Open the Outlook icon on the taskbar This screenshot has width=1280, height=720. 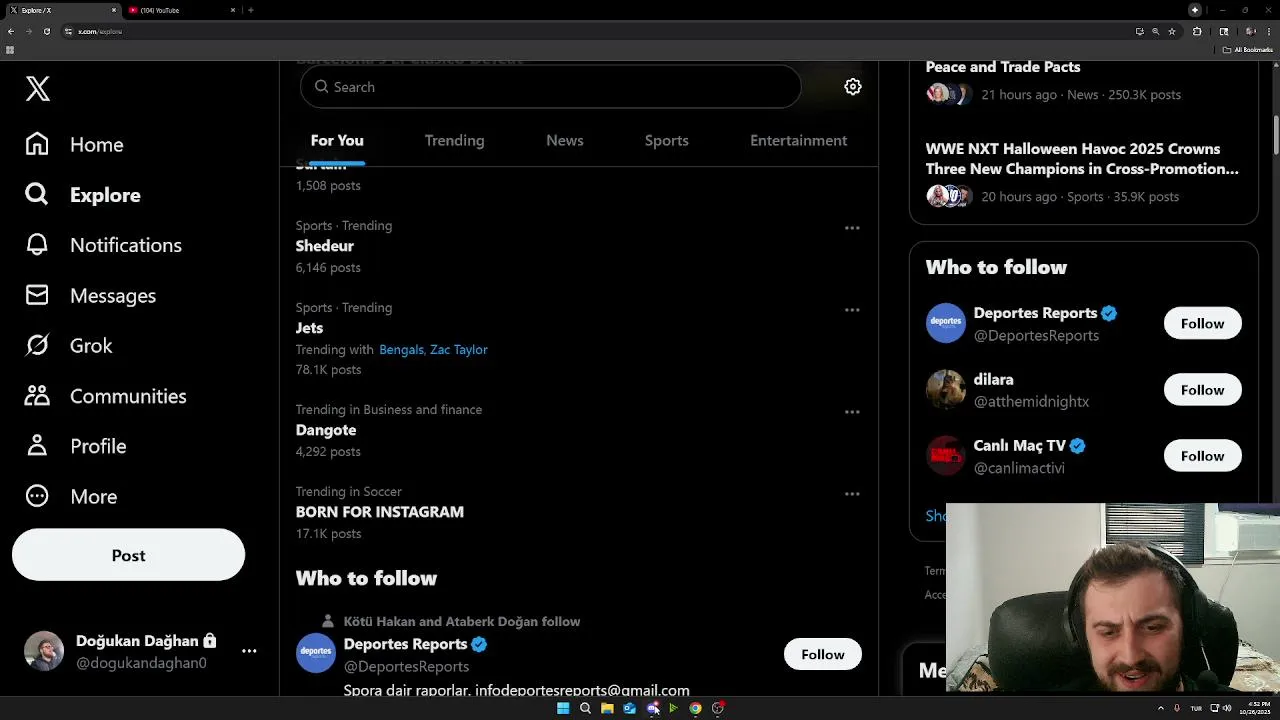629,708
